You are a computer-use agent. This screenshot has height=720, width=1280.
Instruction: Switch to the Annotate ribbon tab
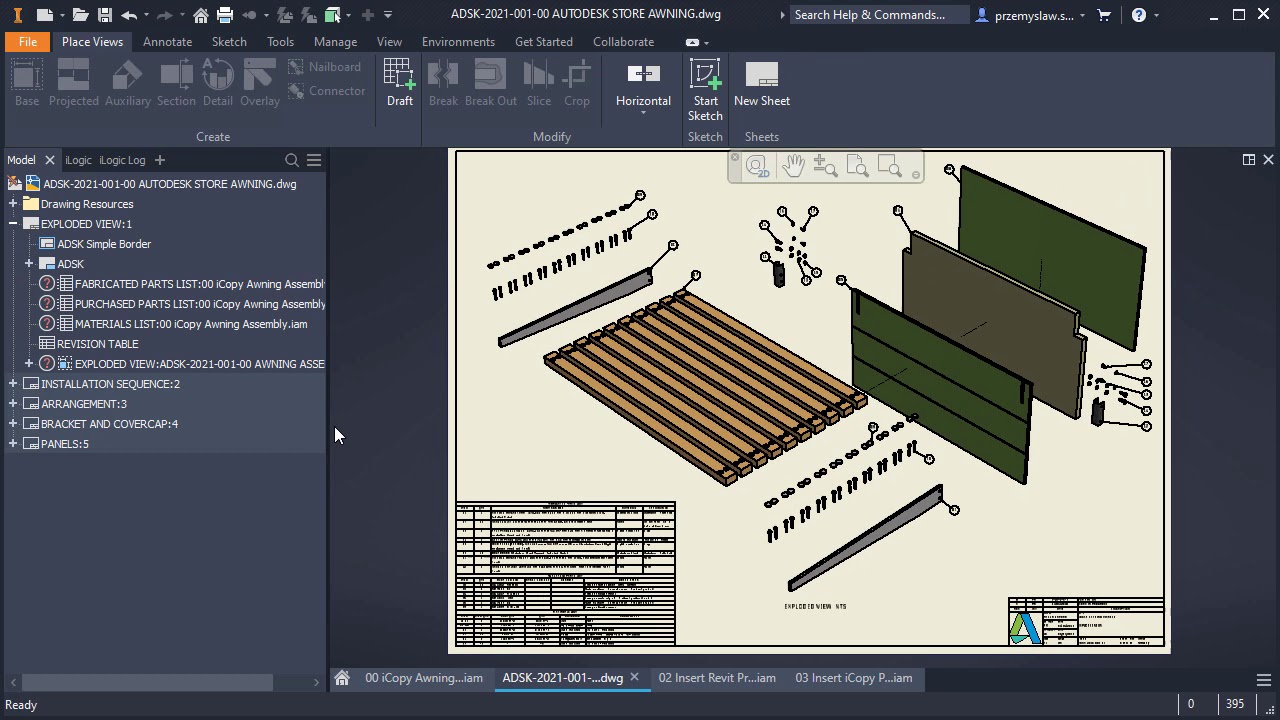167,42
